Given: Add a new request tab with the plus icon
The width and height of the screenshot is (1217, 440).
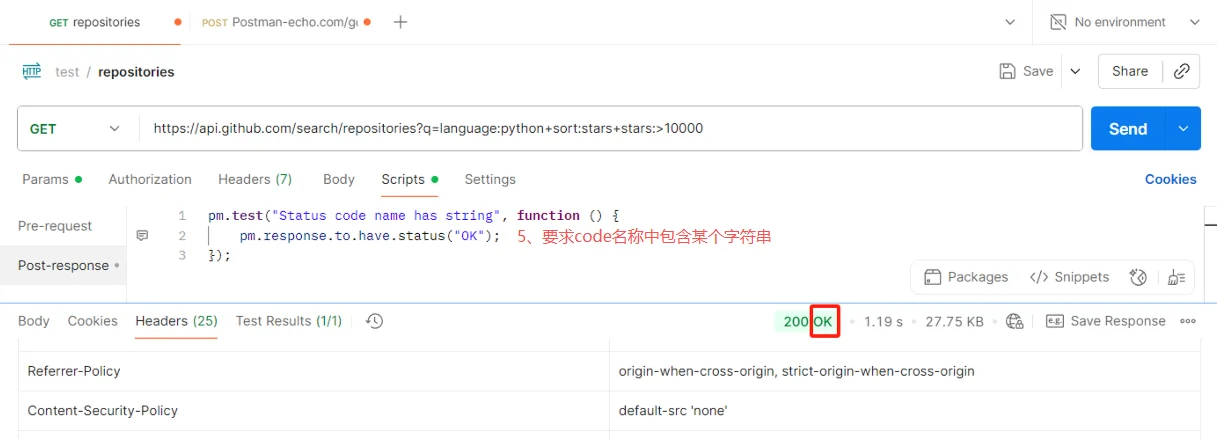Looking at the screenshot, I should click(x=400, y=22).
